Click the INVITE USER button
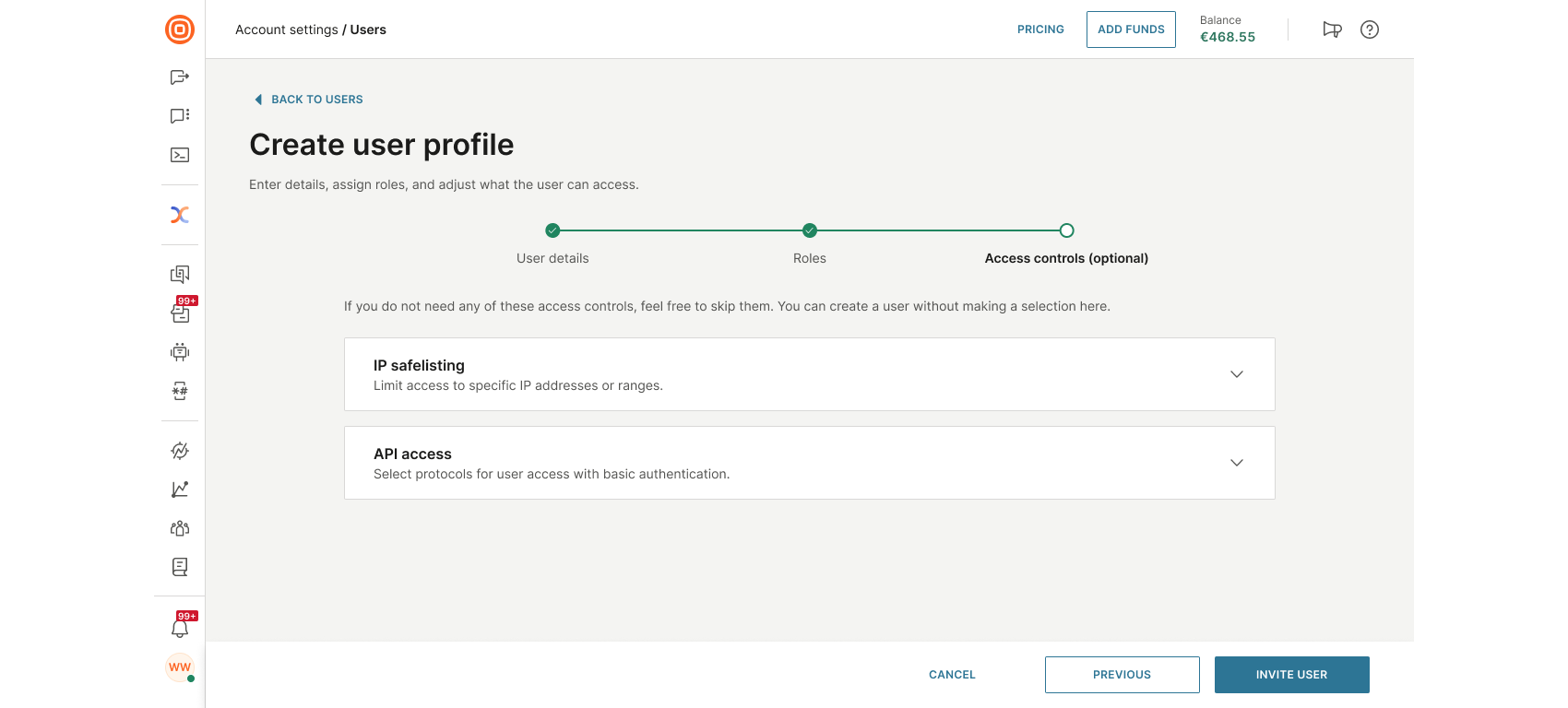 coord(1291,675)
